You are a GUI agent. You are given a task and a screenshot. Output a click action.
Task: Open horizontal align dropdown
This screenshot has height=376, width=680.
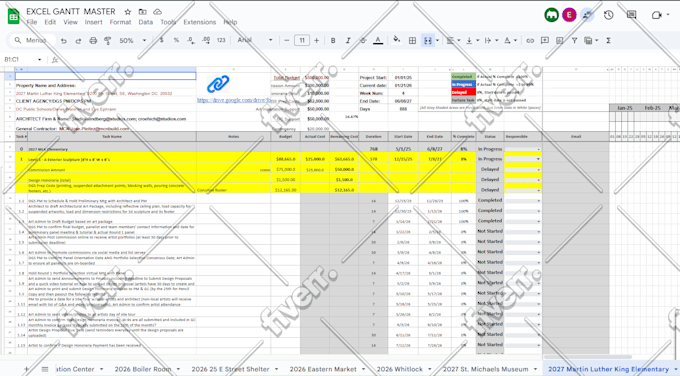[453, 40]
